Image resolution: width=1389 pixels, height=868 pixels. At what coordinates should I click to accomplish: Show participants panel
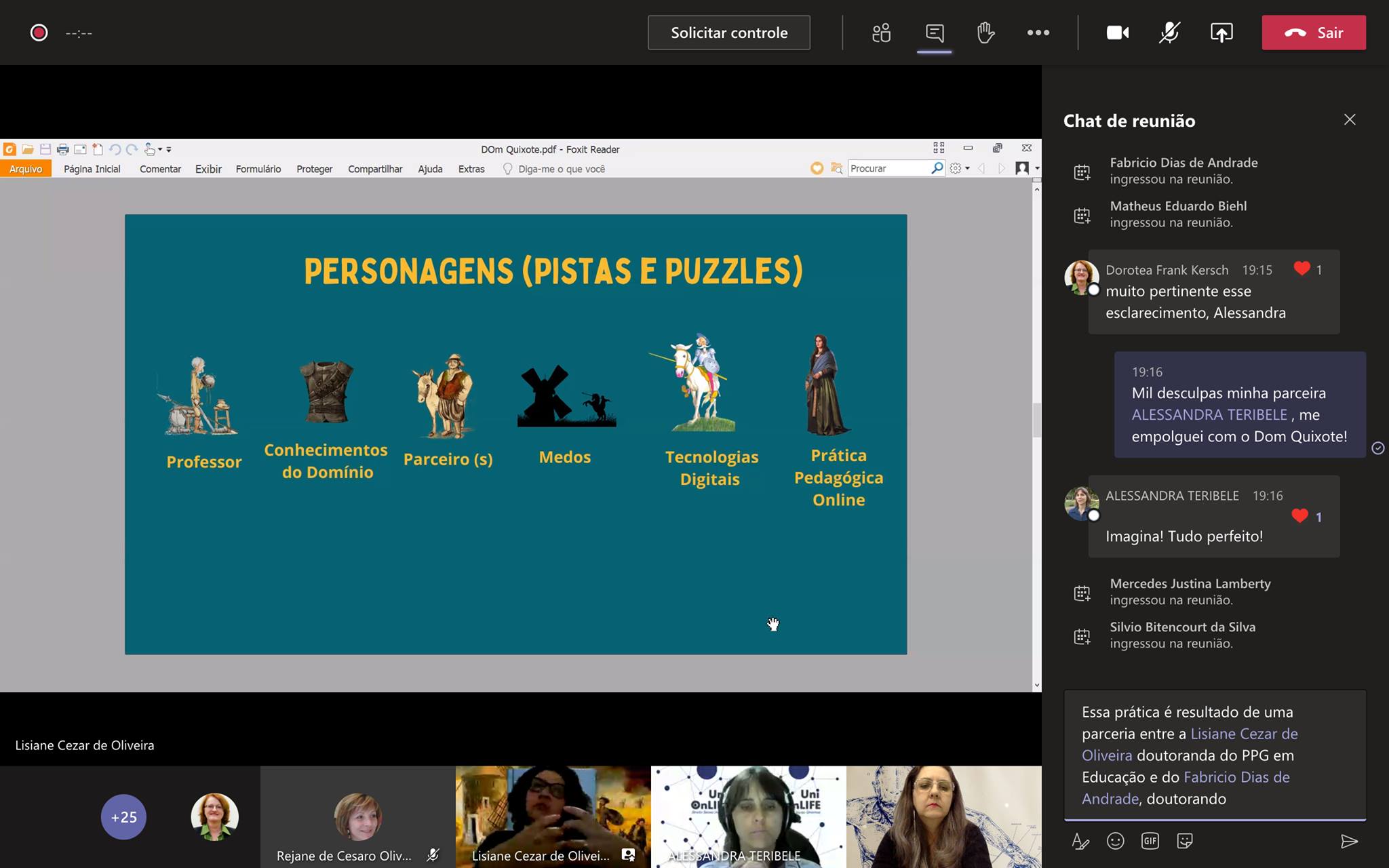881,33
